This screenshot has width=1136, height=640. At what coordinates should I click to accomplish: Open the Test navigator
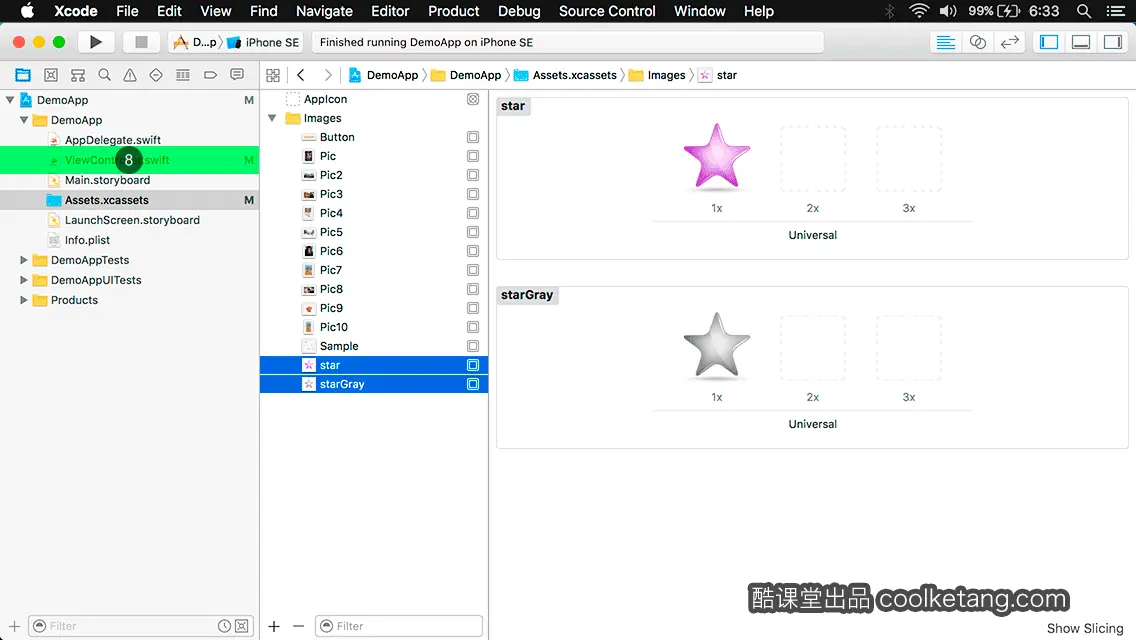(156, 75)
